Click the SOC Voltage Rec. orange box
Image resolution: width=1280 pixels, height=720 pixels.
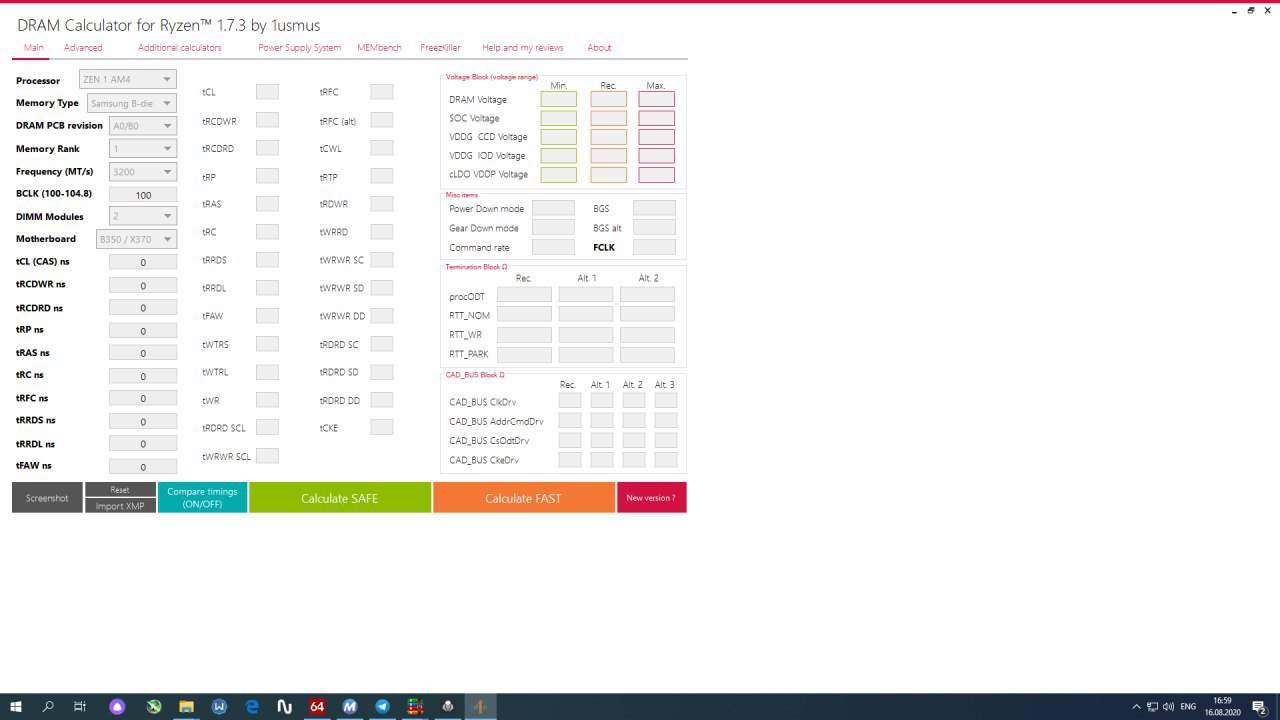click(608, 118)
